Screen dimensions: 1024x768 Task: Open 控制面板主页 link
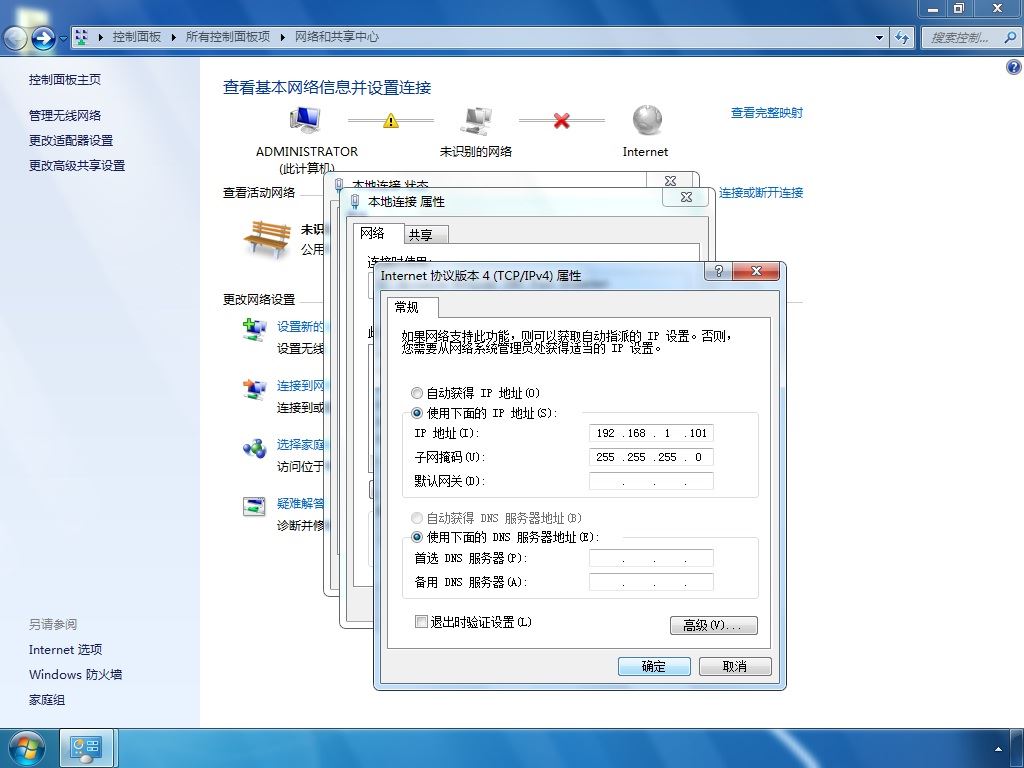click(x=65, y=80)
